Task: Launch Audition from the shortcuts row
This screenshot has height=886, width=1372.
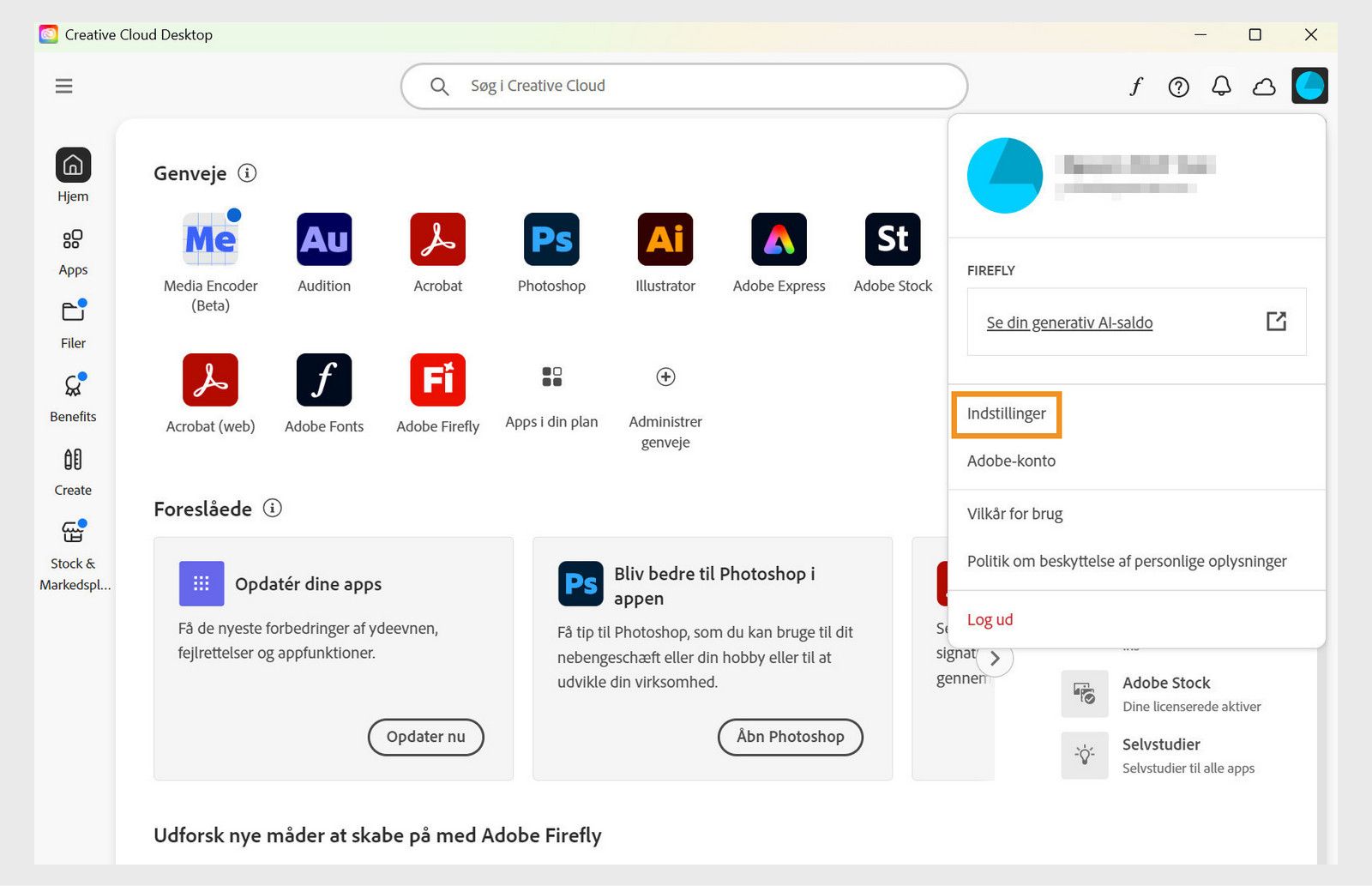Action: 324,240
